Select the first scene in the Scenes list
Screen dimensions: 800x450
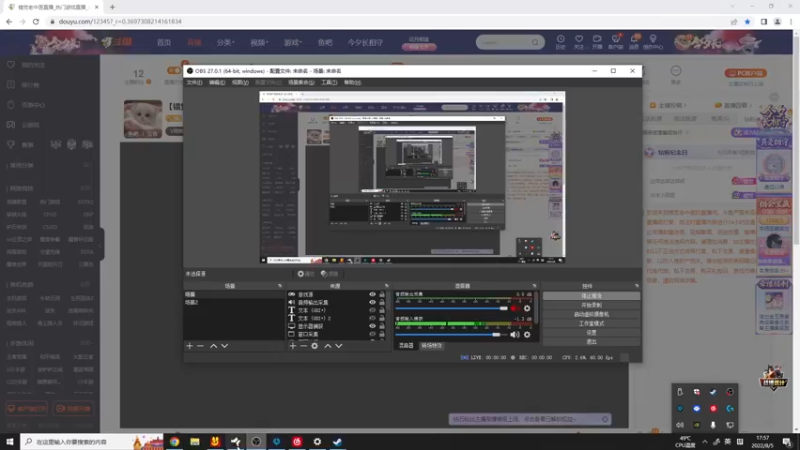(x=234, y=294)
